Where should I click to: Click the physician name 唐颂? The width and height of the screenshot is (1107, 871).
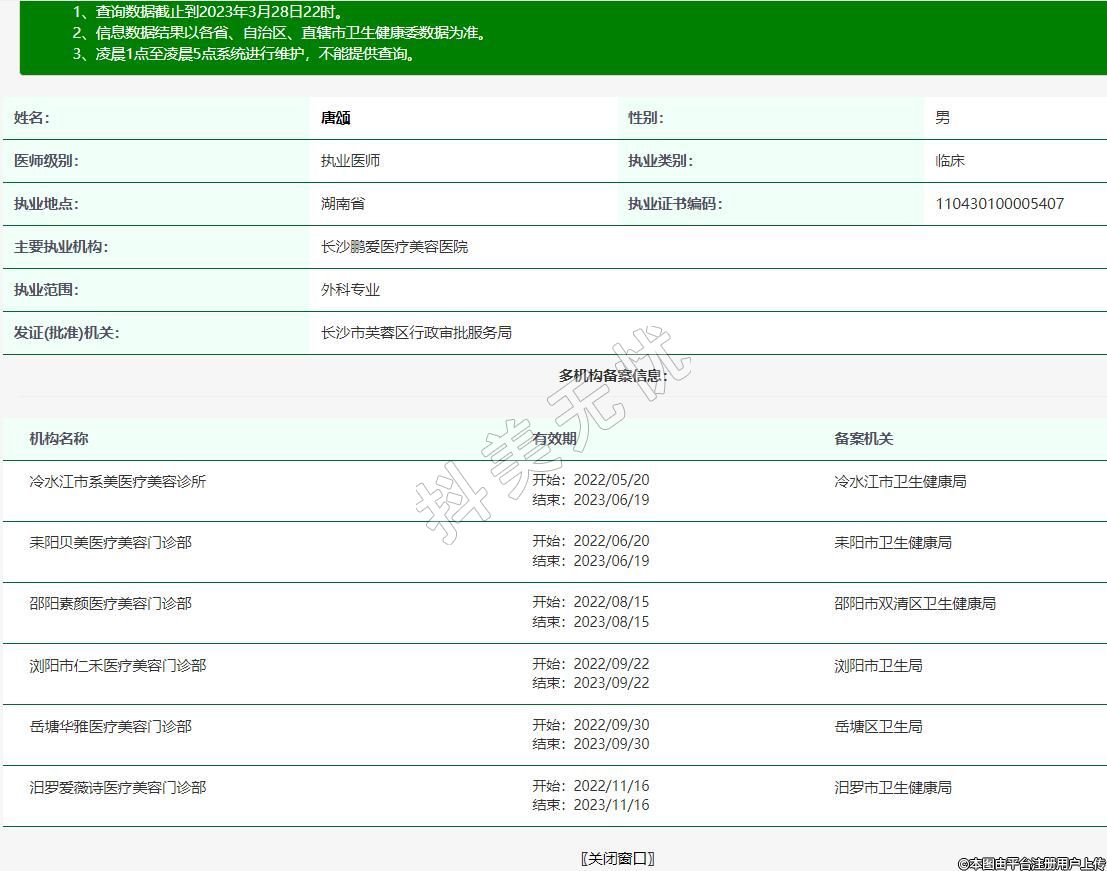coord(335,118)
